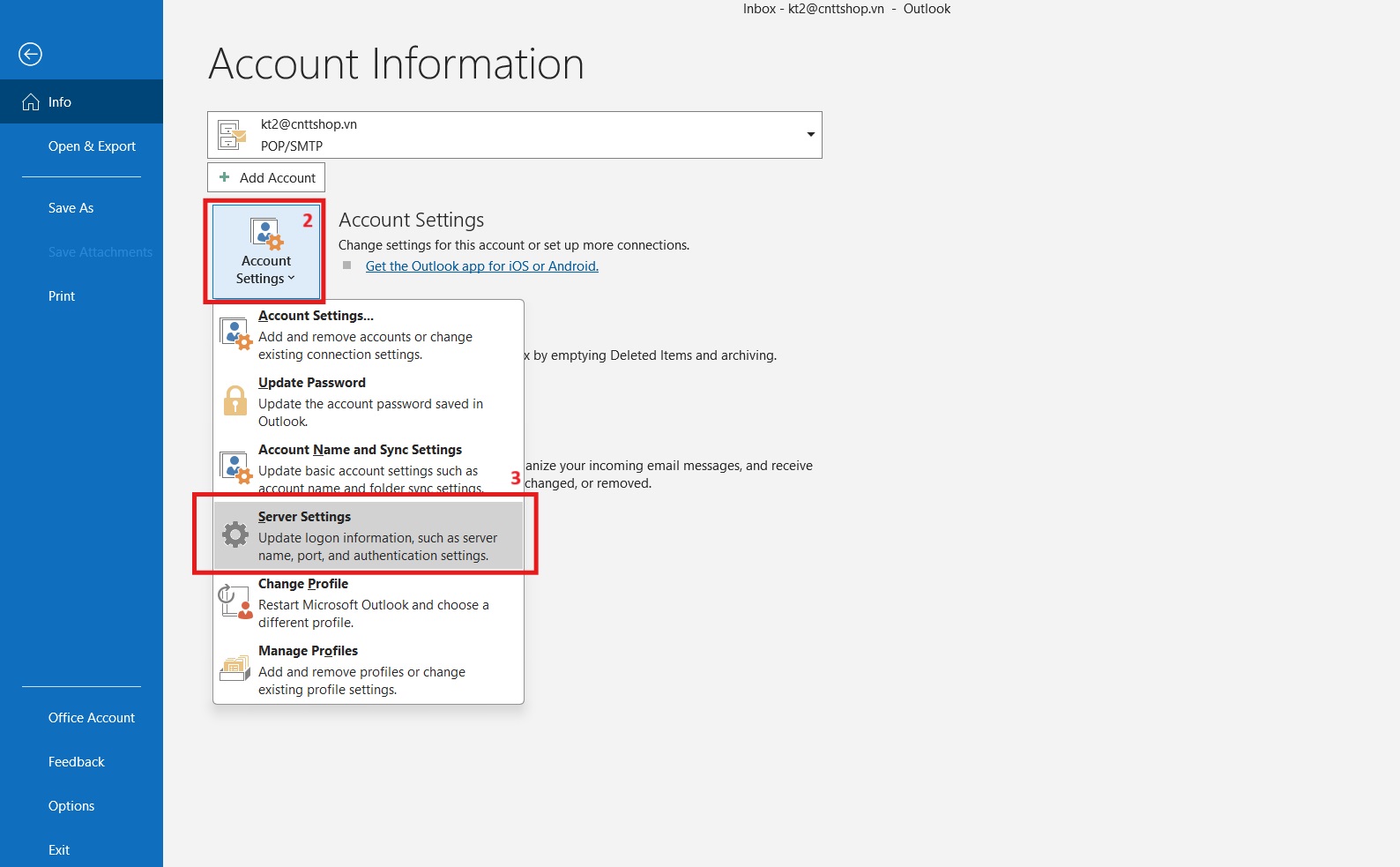This screenshot has width=1400, height=867.
Task: Open Office Account page
Action: (x=92, y=718)
